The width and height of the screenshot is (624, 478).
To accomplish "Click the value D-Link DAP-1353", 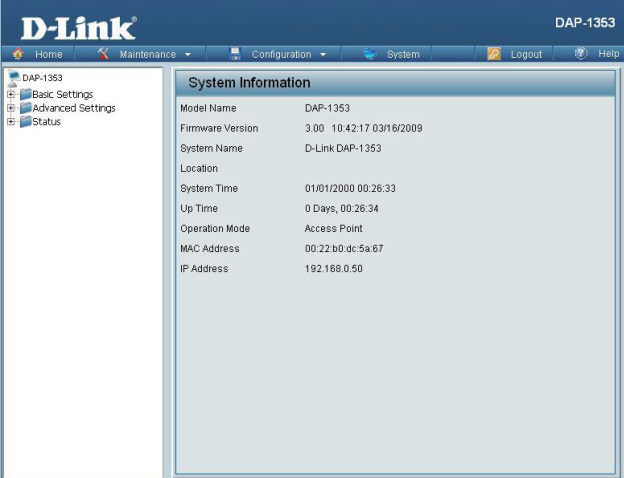I will click(343, 148).
